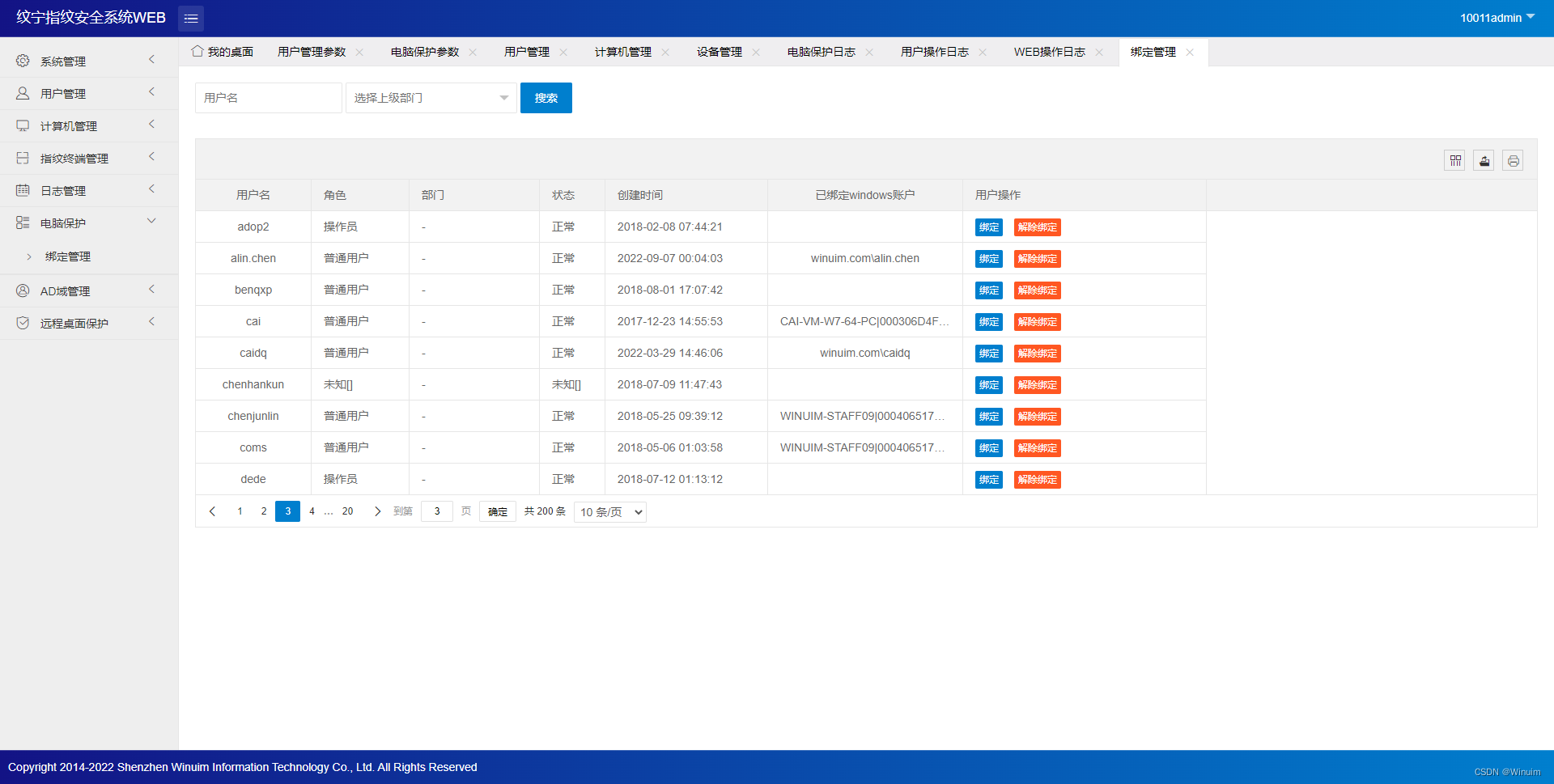This screenshot has width=1554, height=784.
Task: Close the 绑定管理 tab
Action: 1190,52
